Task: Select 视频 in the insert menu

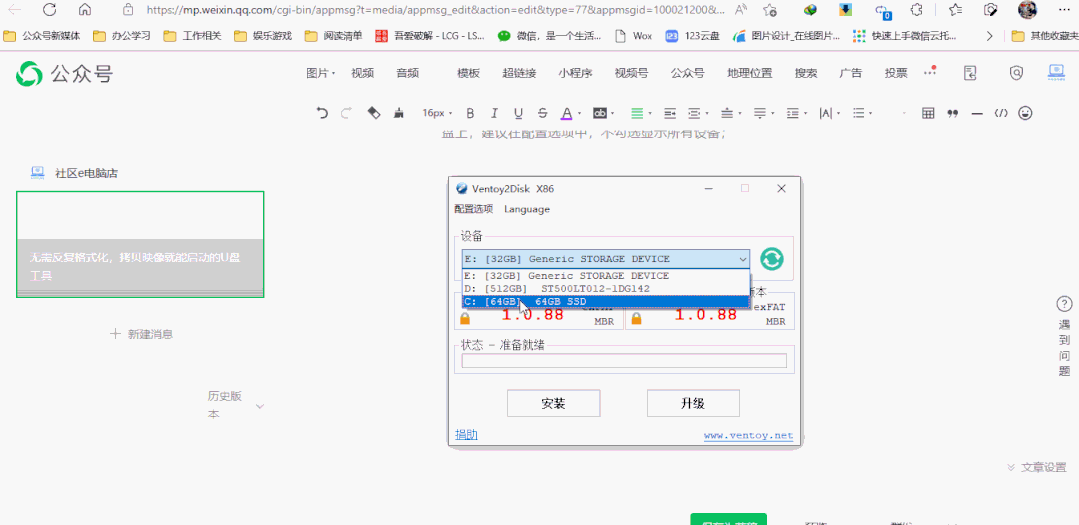Action: pos(363,73)
